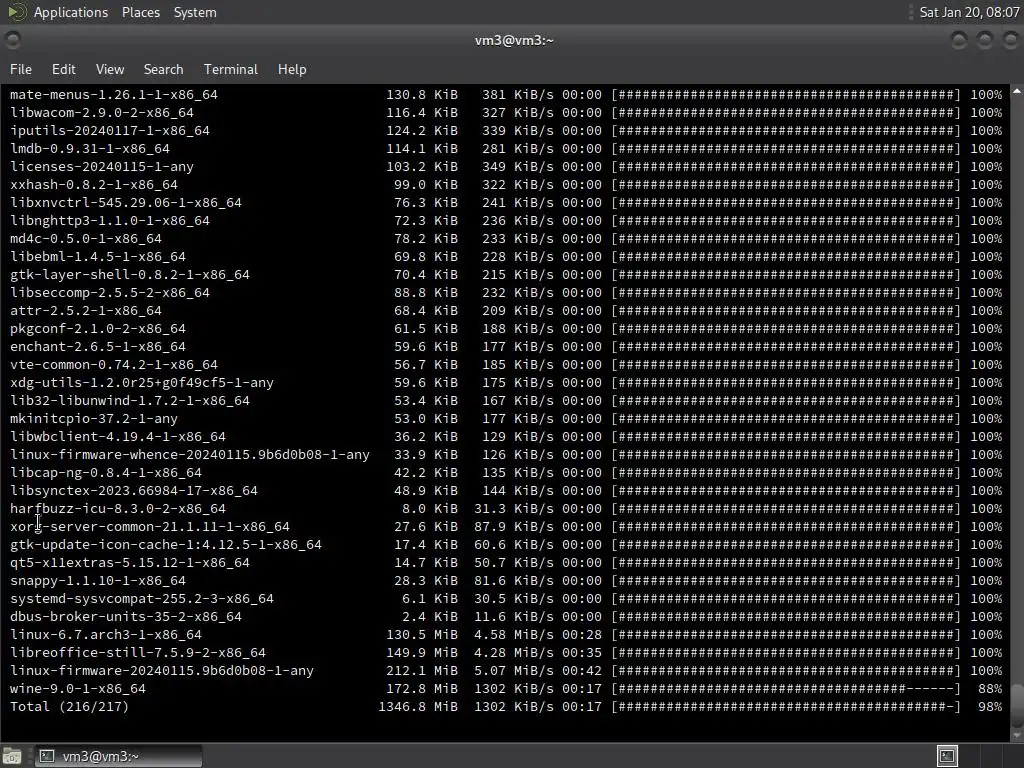Open the System panel menu
Screen dimensions: 1024x768
coord(195,12)
